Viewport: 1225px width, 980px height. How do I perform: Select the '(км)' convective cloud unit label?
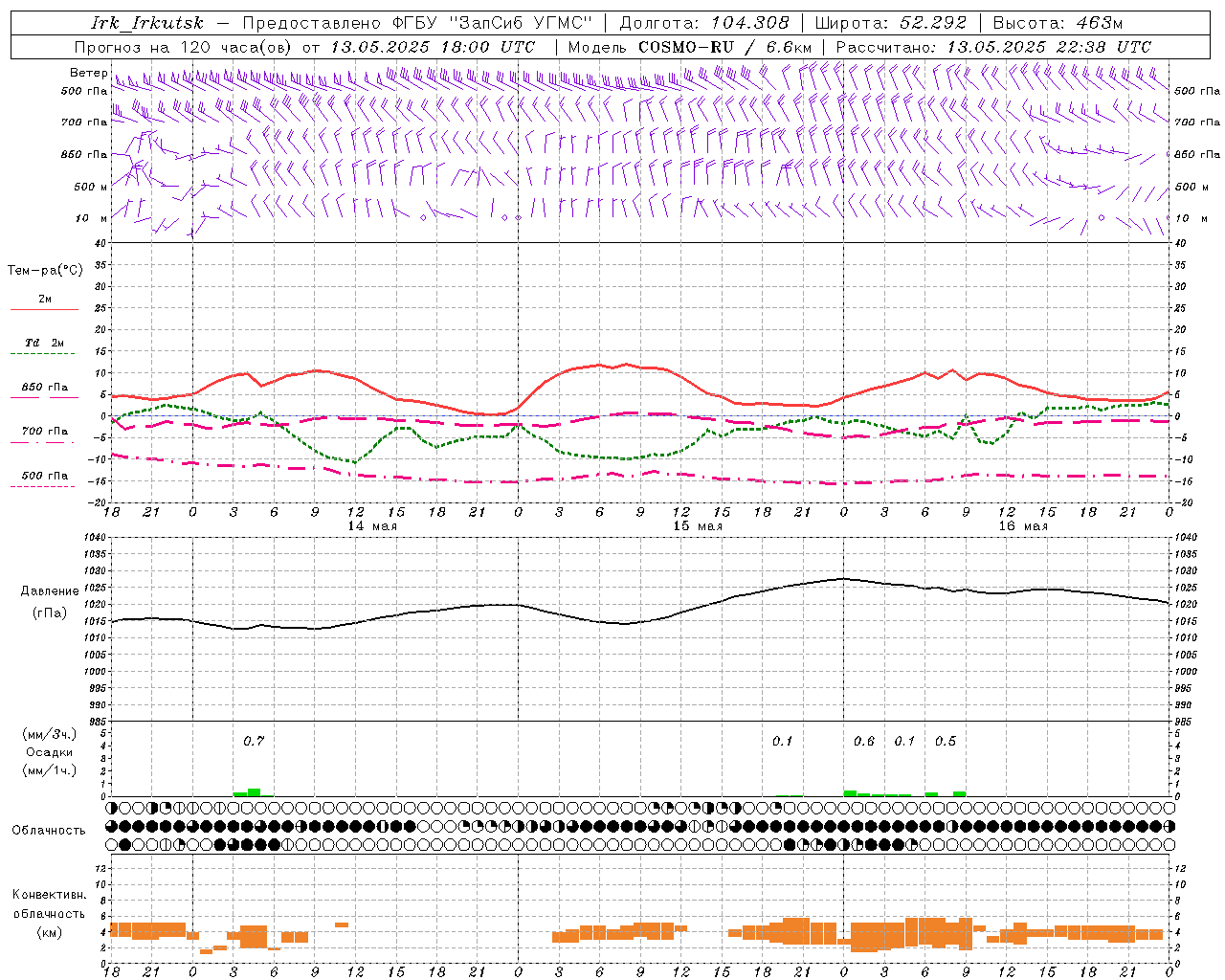(x=49, y=932)
